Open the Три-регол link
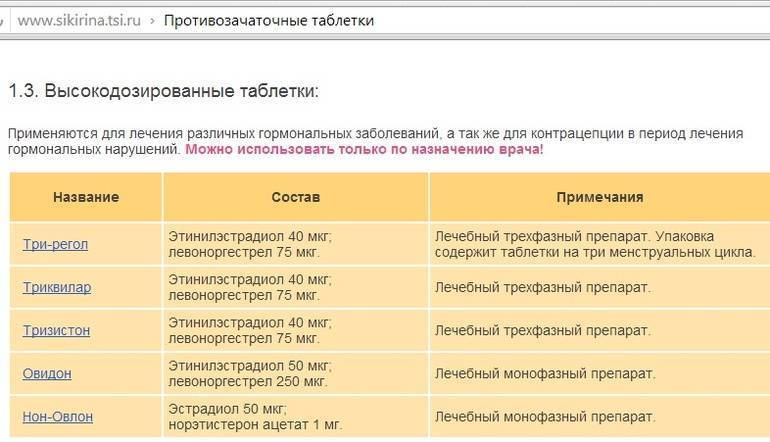The width and height of the screenshot is (770, 442). click(54, 244)
